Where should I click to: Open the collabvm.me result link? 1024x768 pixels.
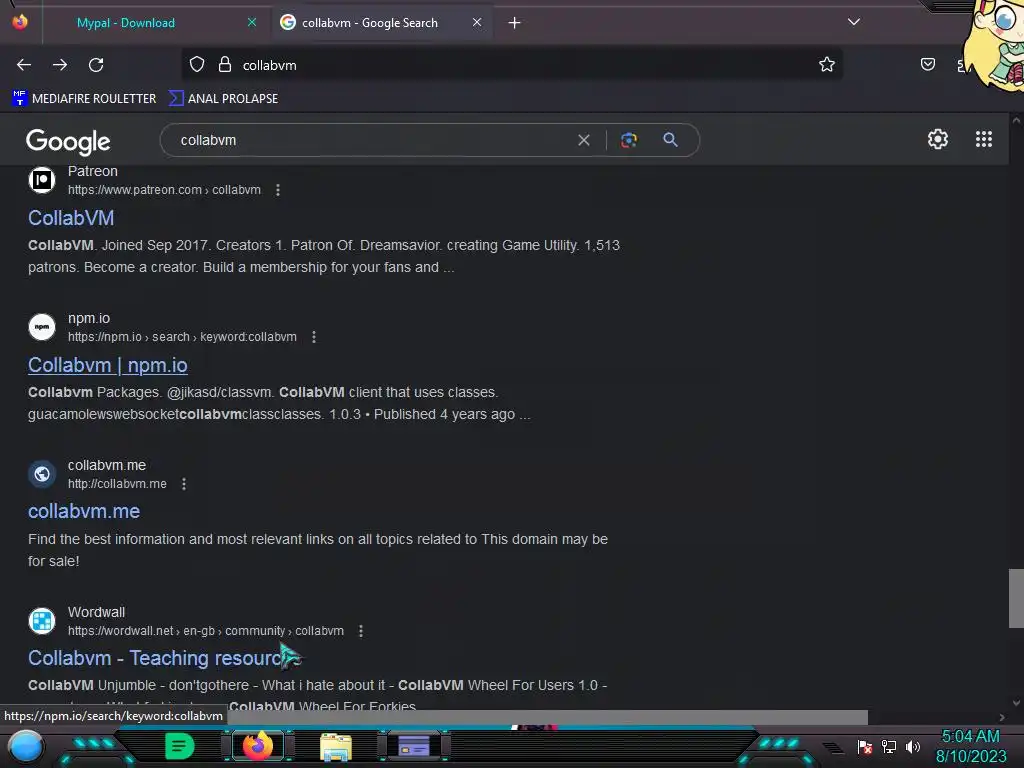pos(84,511)
